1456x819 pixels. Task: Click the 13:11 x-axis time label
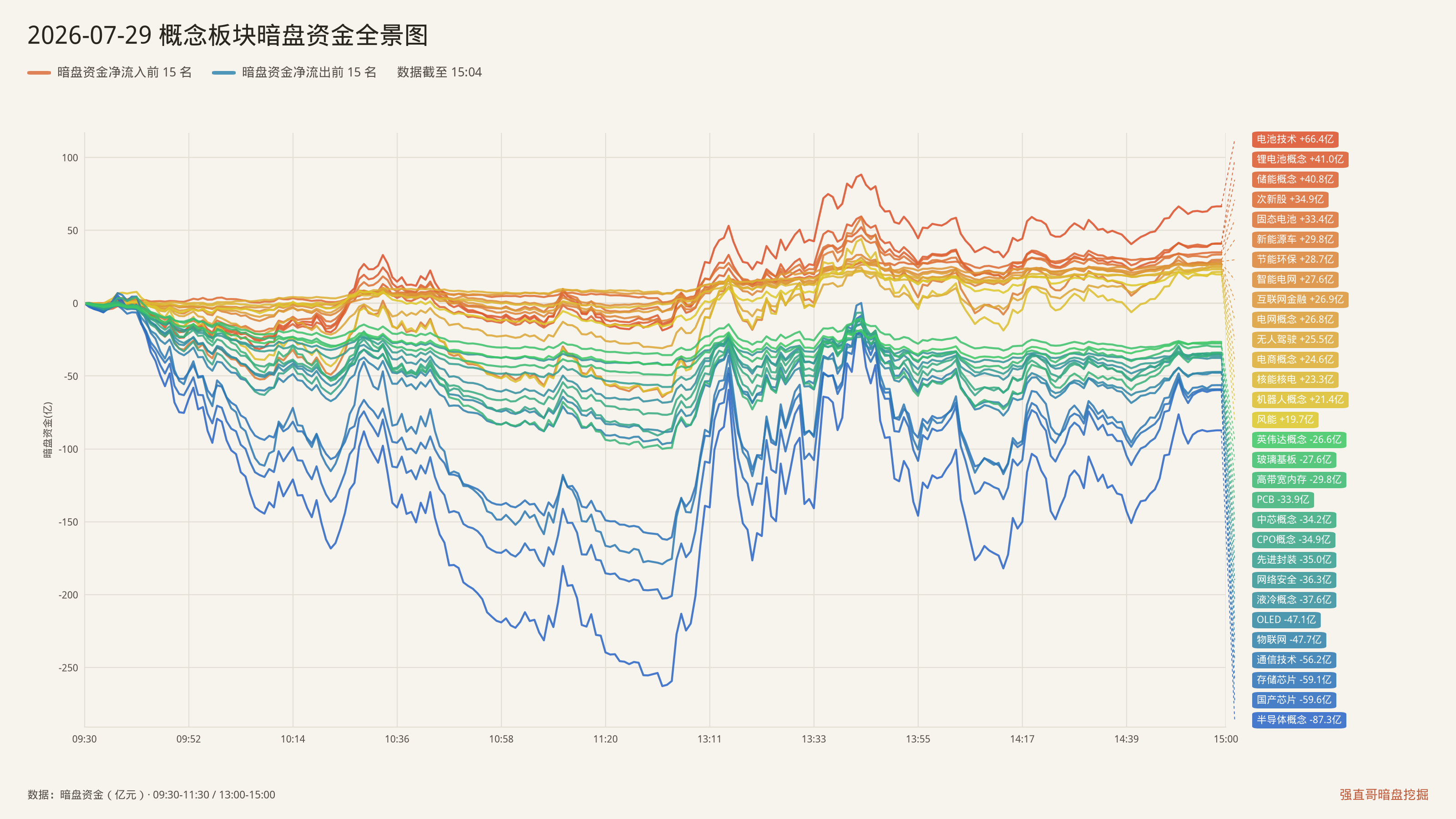pyautogui.click(x=709, y=739)
